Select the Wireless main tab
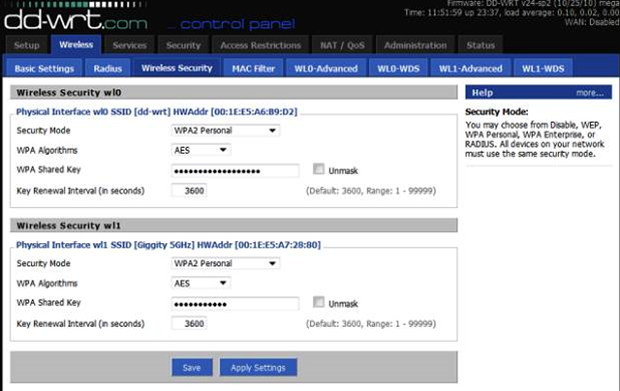This screenshot has height=391, width=620. tap(76, 45)
